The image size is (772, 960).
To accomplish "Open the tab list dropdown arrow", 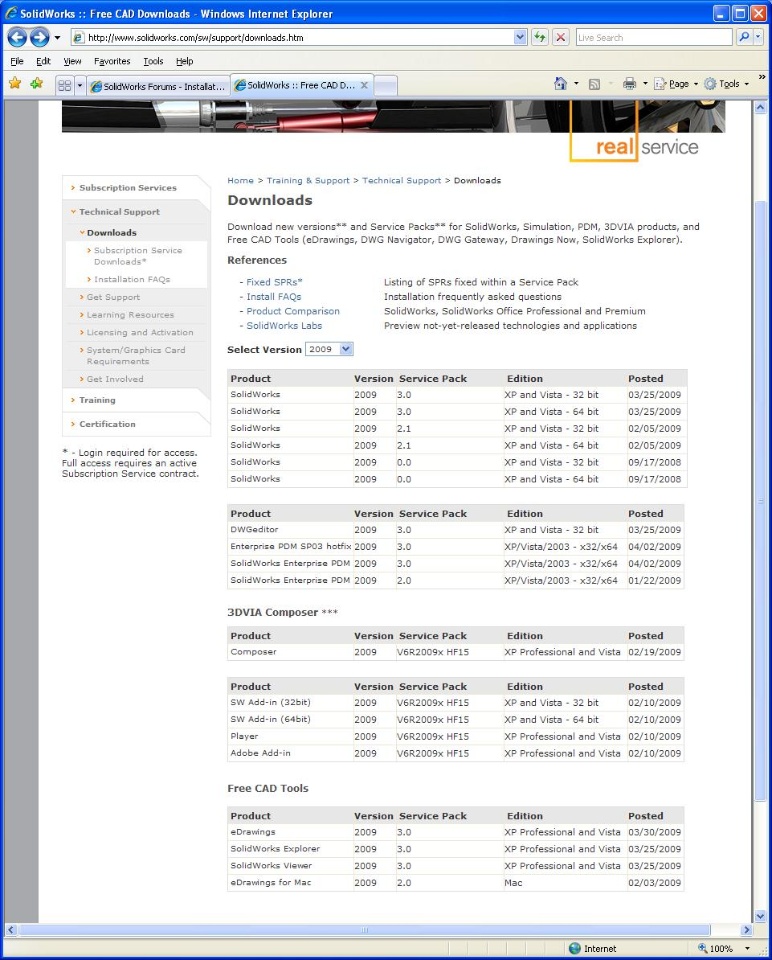I will coord(80,86).
